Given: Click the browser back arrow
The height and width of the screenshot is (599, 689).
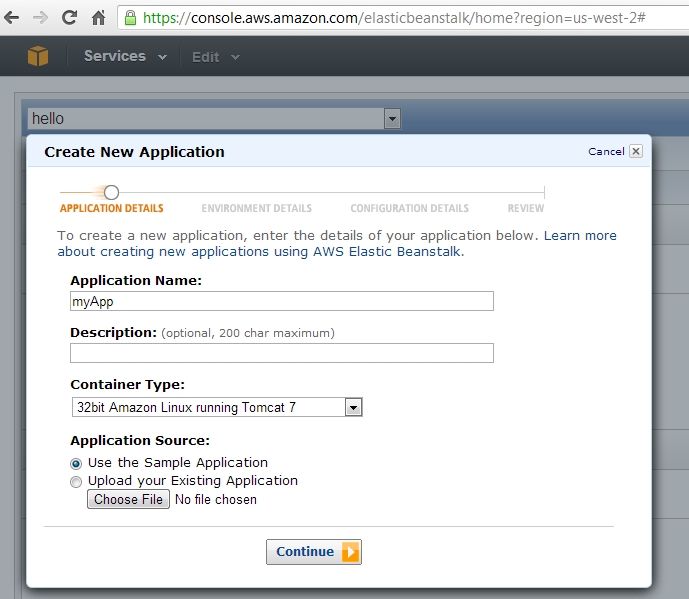Looking at the screenshot, I should tap(12, 18).
